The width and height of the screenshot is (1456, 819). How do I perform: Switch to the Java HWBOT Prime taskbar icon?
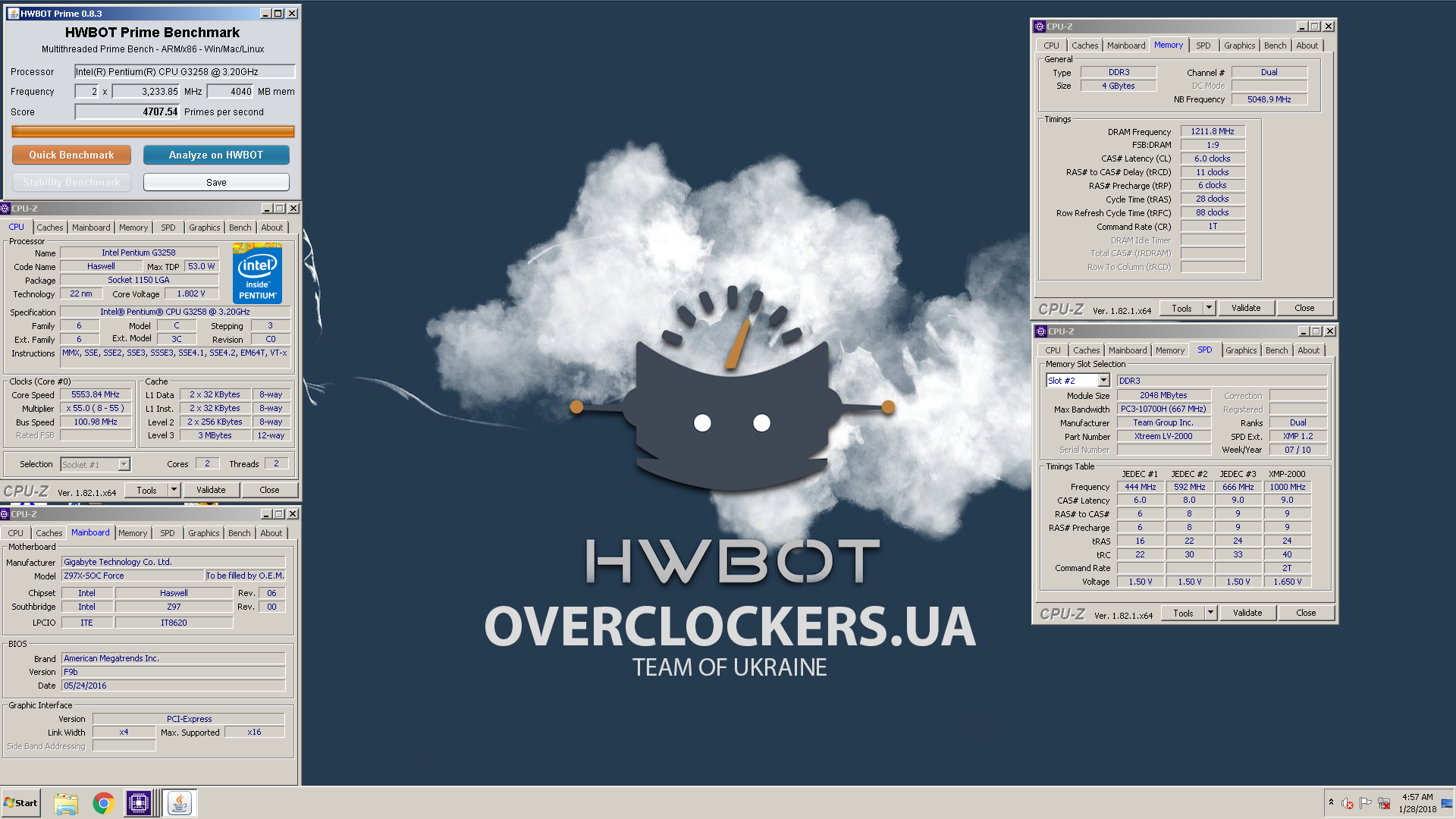[180, 803]
